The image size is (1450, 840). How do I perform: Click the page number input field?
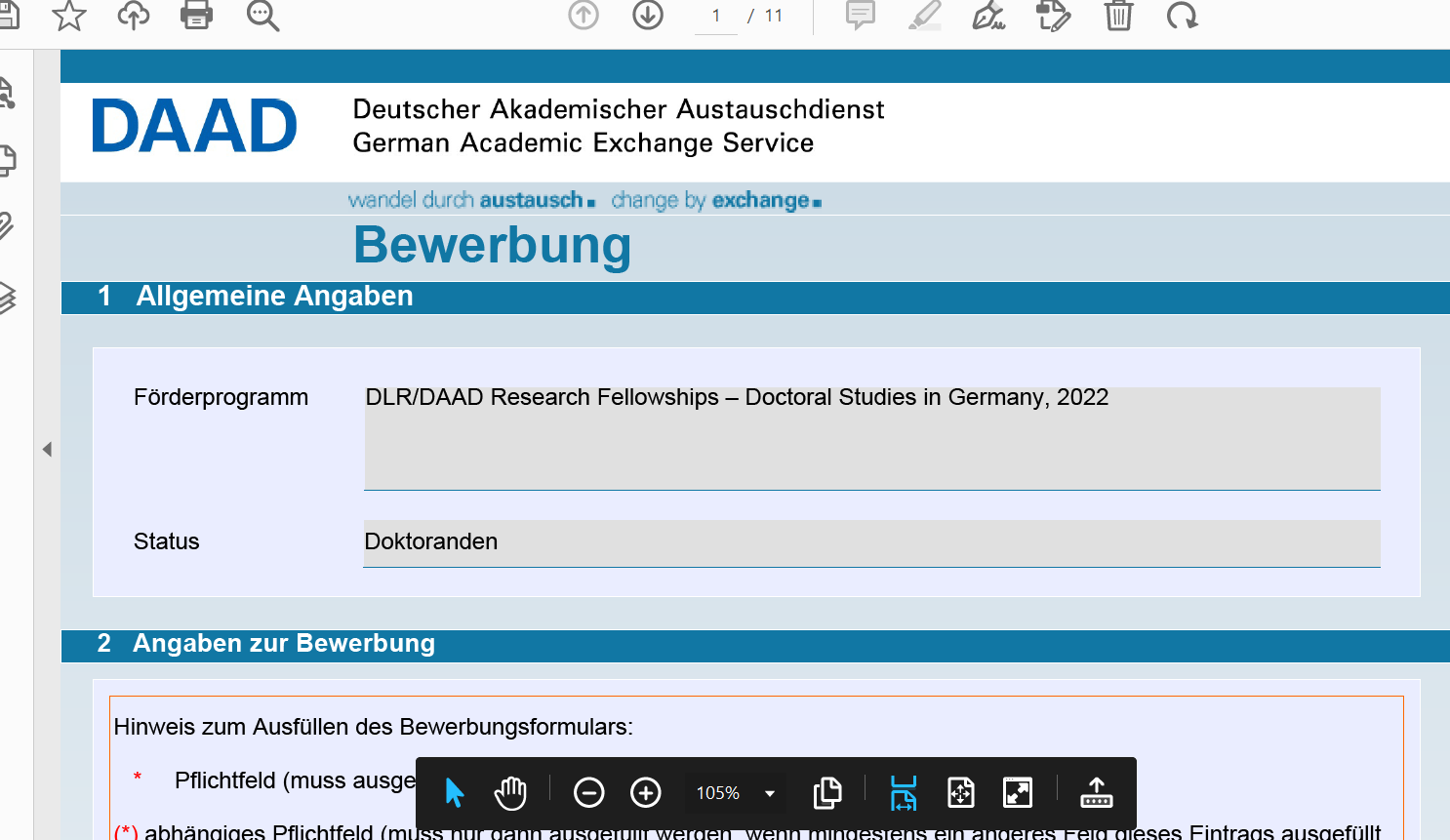[x=715, y=16]
